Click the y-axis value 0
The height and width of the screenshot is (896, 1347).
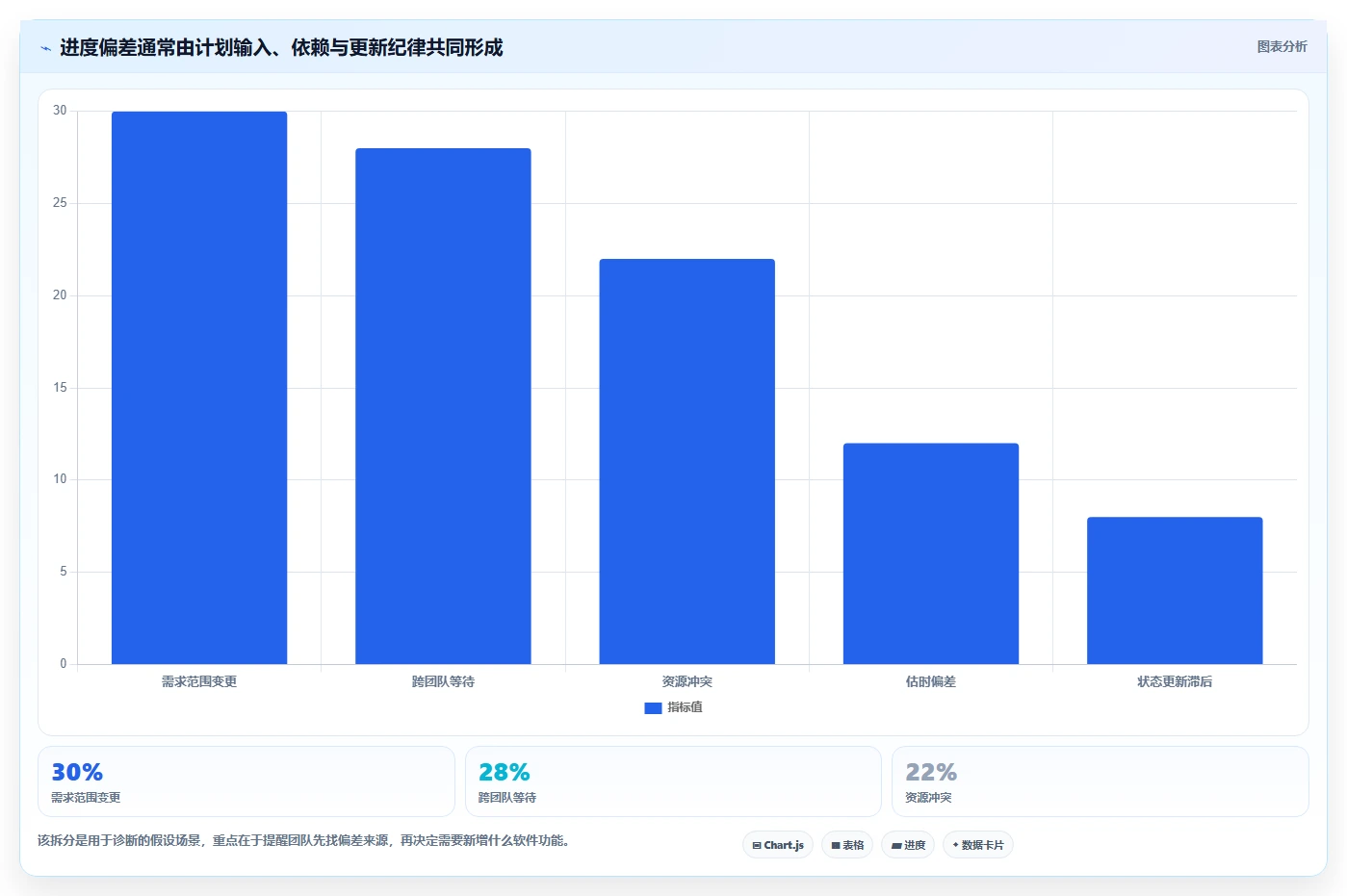[x=64, y=664]
